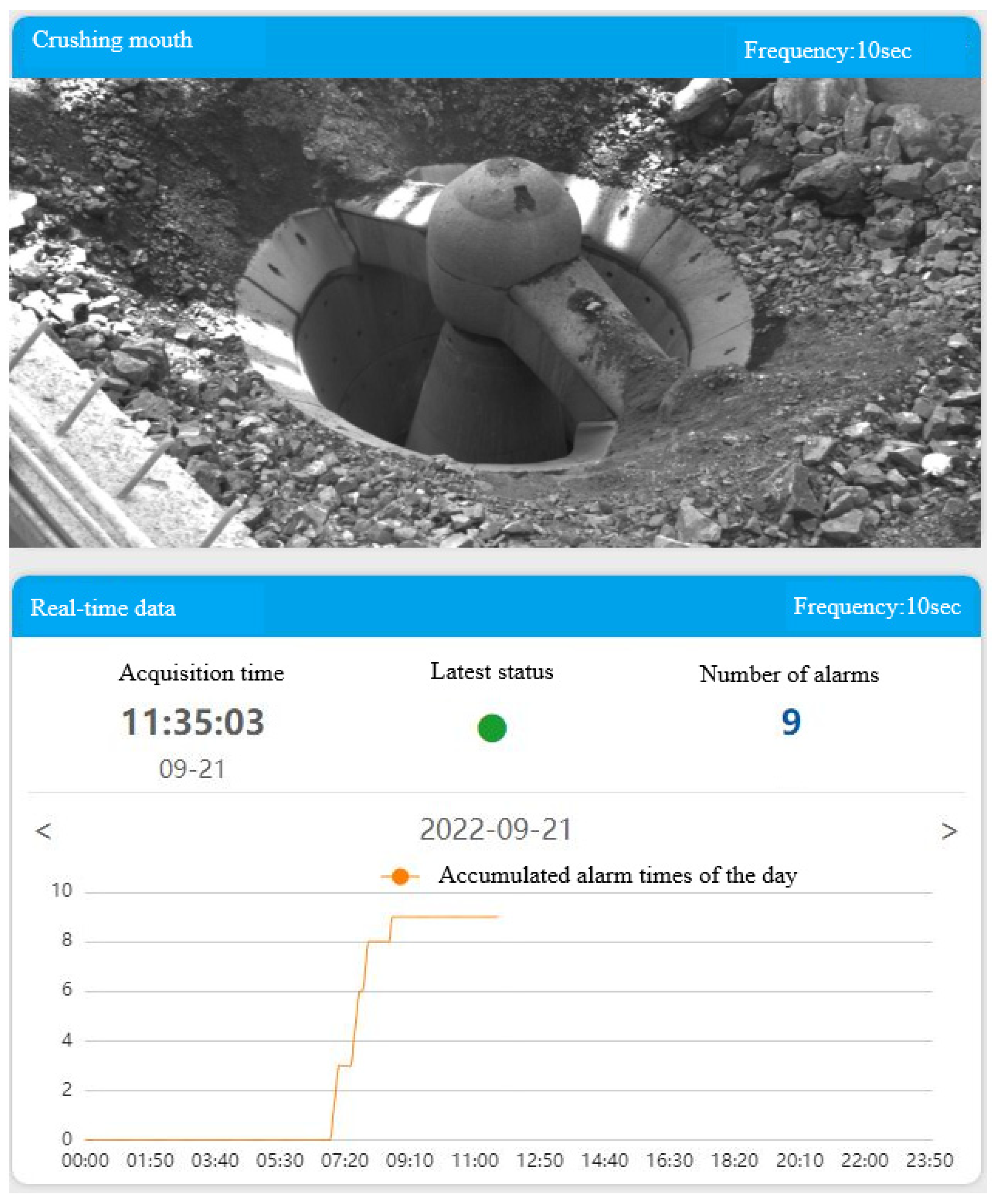Screen dimensions: 997x1204
Task: Click the 10 label on the y-axis
Action: click(62, 890)
